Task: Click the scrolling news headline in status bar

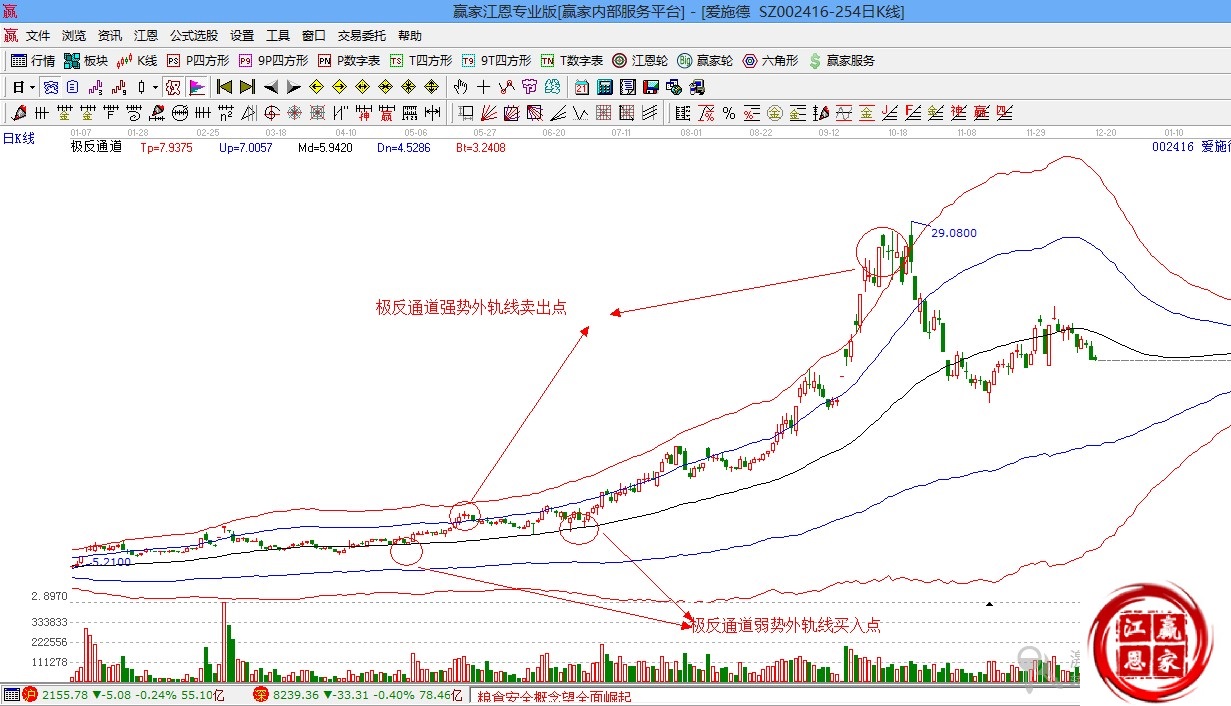Action: 555,696
